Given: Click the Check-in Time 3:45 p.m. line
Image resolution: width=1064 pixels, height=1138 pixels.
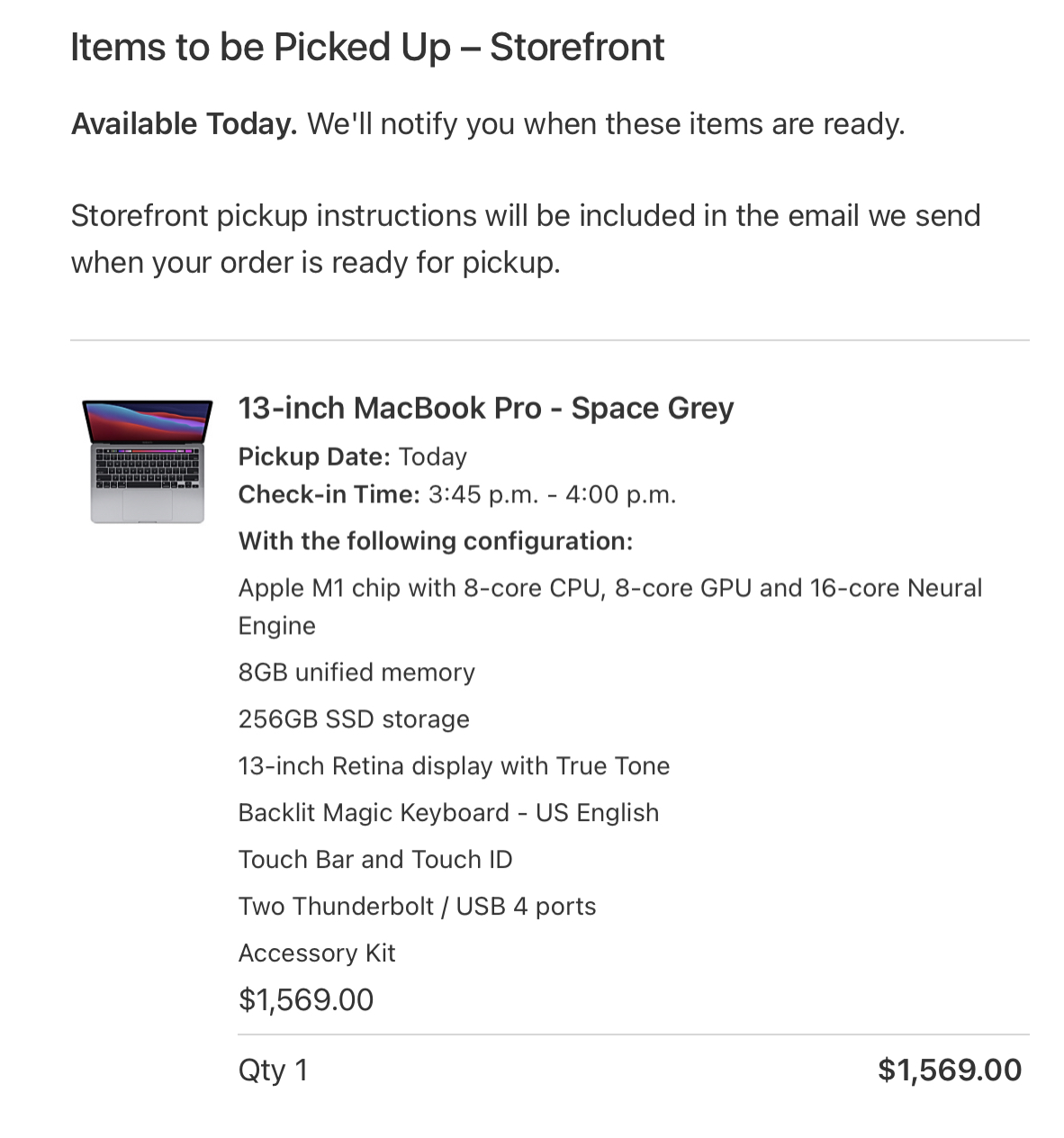Looking at the screenshot, I should tap(457, 494).
